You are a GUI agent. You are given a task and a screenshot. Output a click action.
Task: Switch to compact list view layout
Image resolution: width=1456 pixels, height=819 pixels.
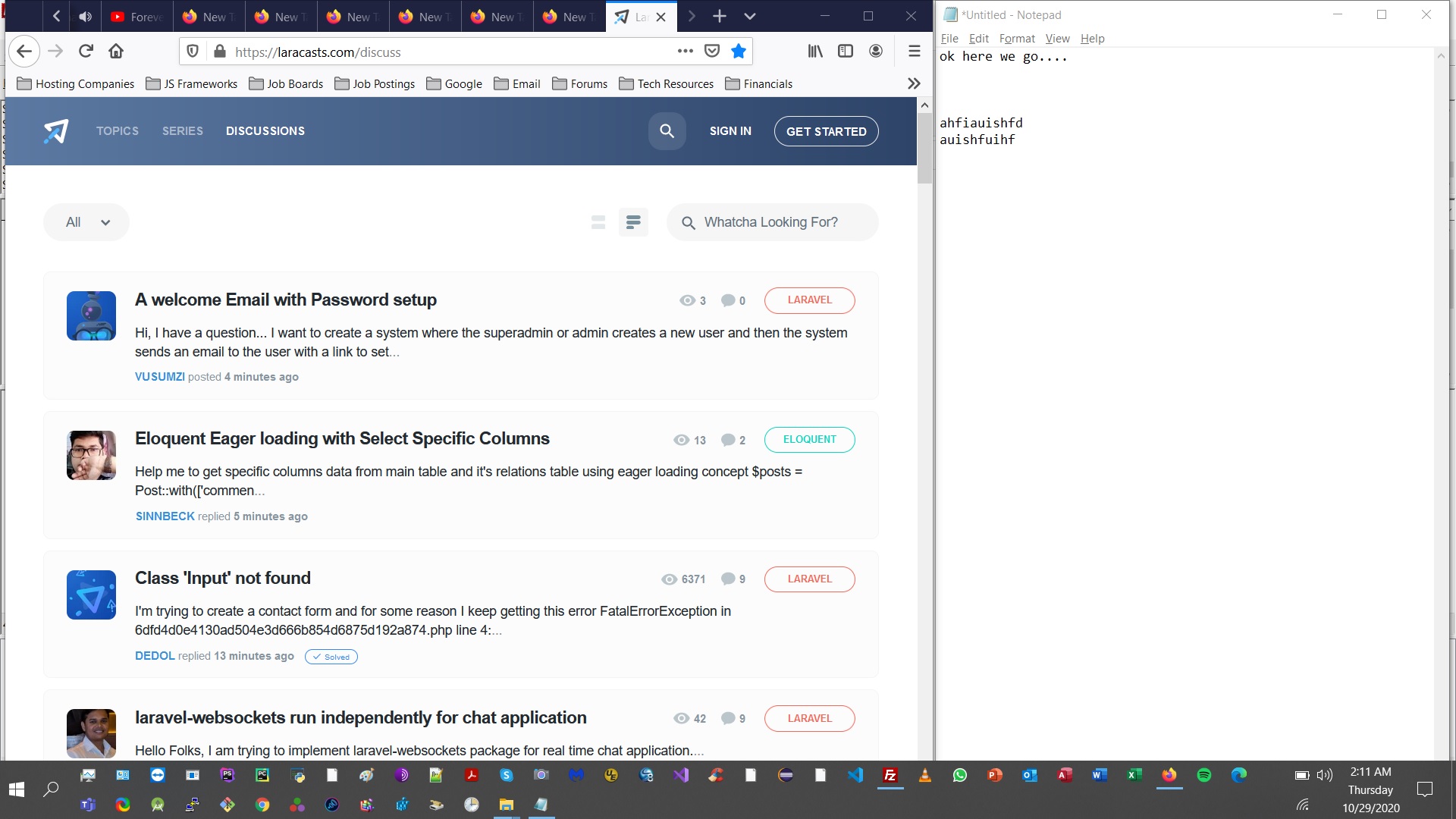tap(598, 222)
